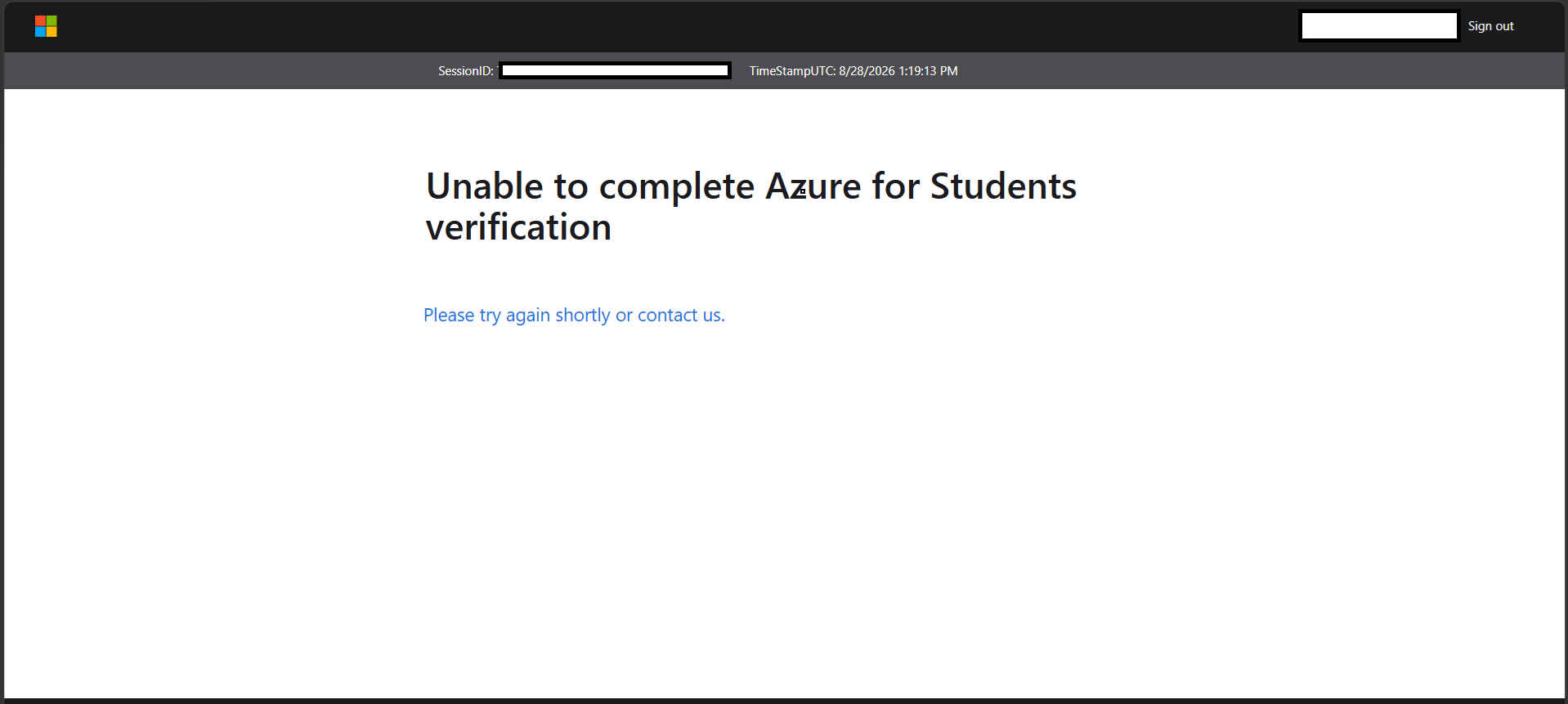
Task: Click the TimeStampUTC 8/28/2026 1:19:13 PM text
Action: [853, 71]
